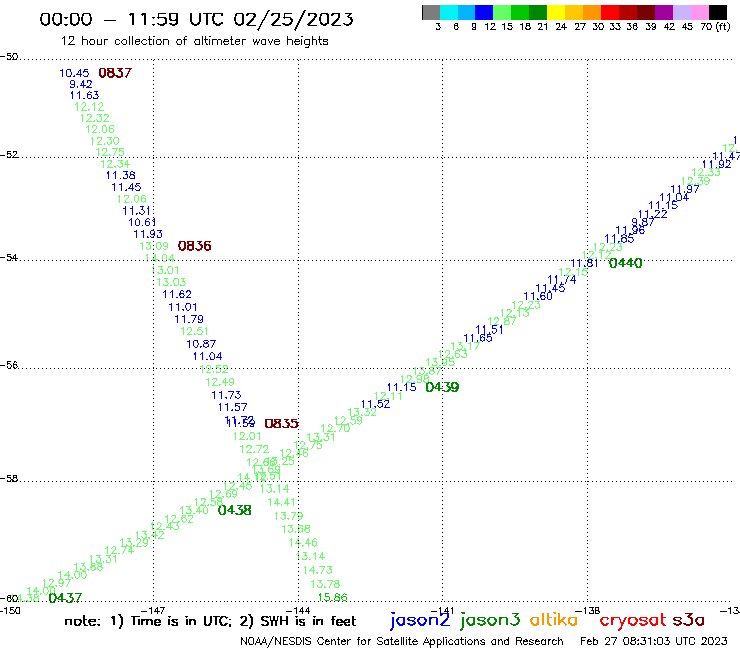Click the wave height value 11.73

tap(226, 395)
